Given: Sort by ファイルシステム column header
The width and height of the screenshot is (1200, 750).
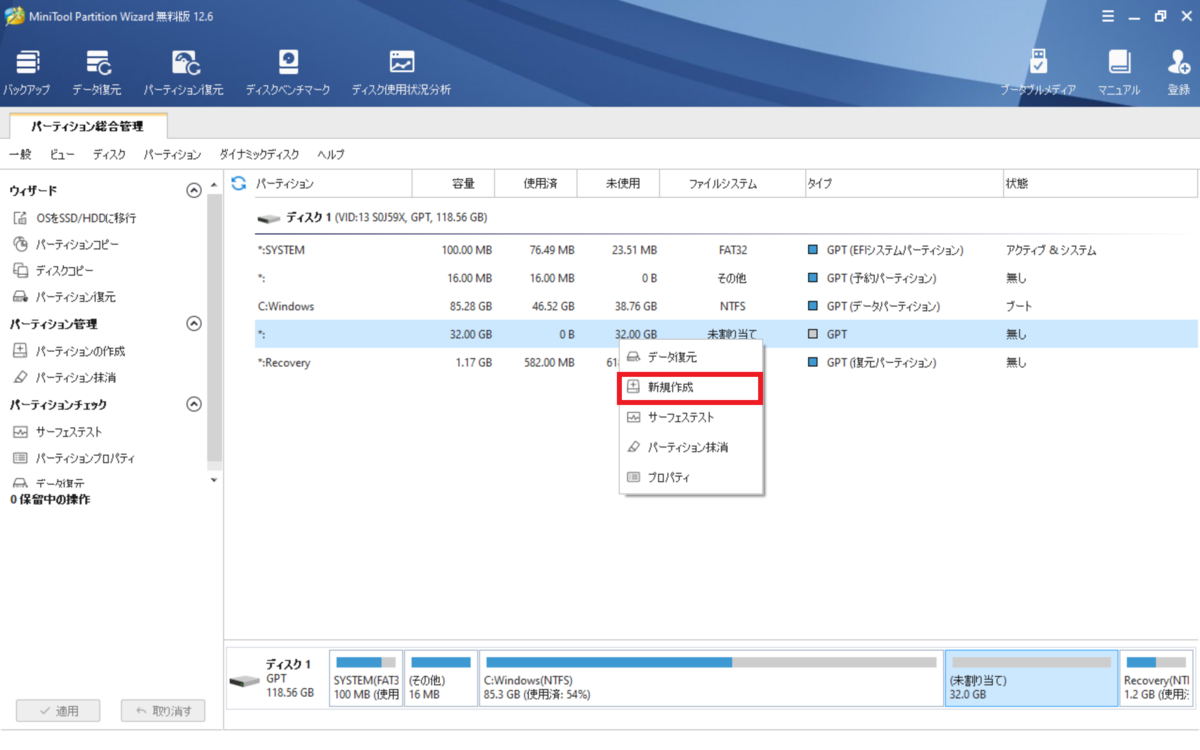Looking at the screenshot, I should (734, 183).
